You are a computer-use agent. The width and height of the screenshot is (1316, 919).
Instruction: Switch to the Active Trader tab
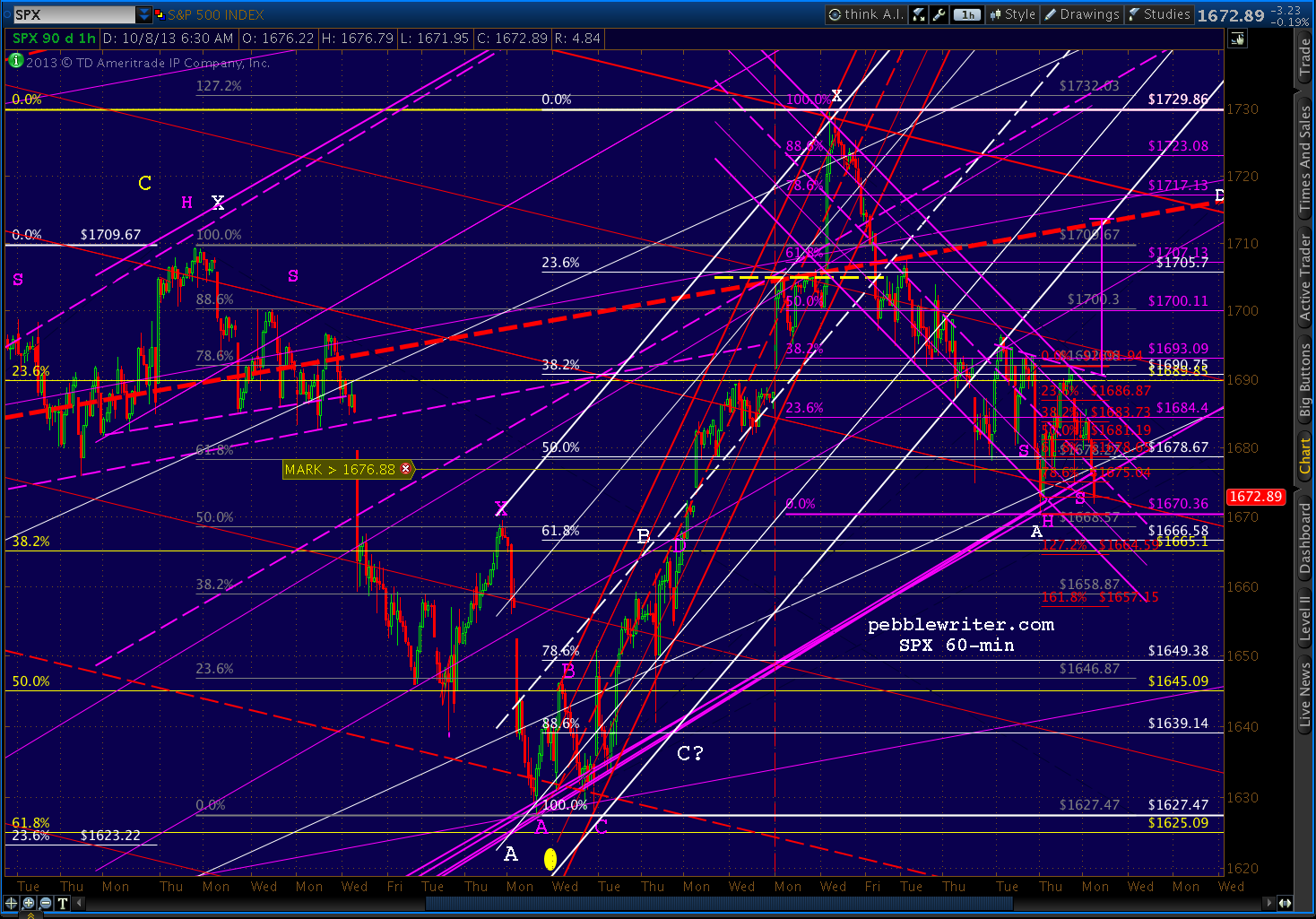tap(1304, 277)
